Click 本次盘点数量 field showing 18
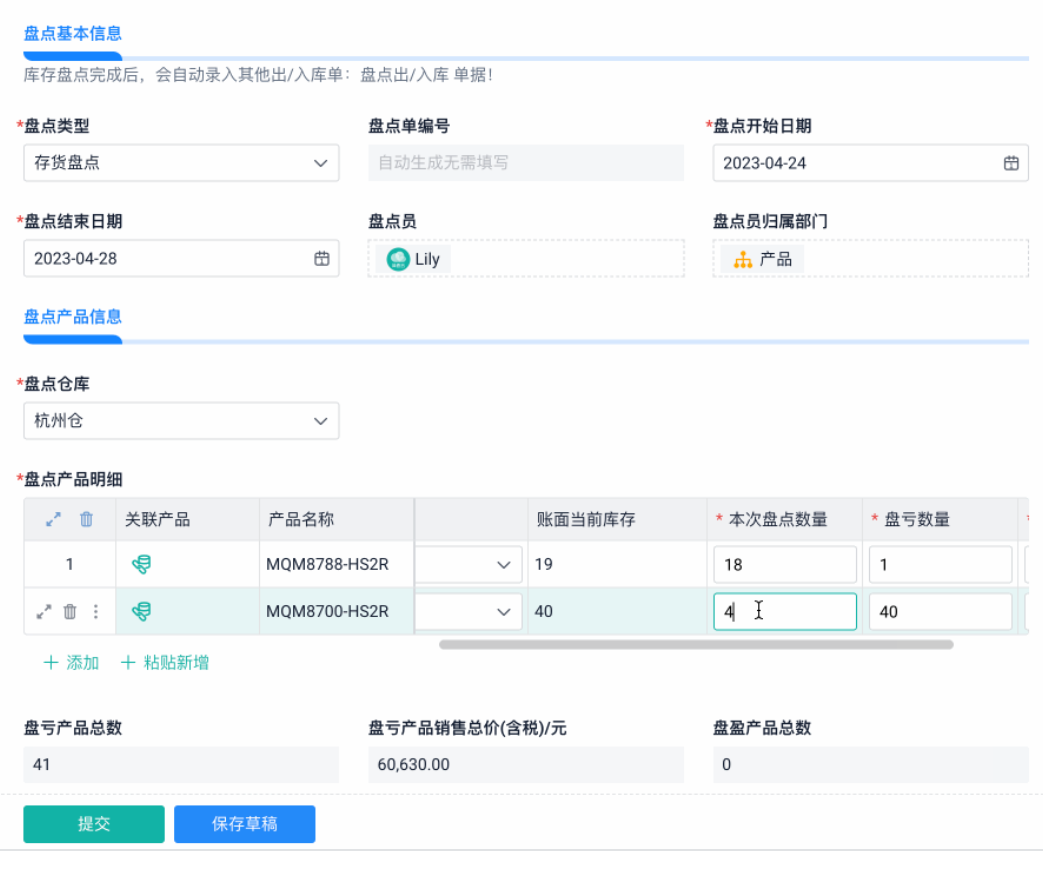Viewport: 1043px width, 885px height. pyautogui.click(x=784, y=565)
